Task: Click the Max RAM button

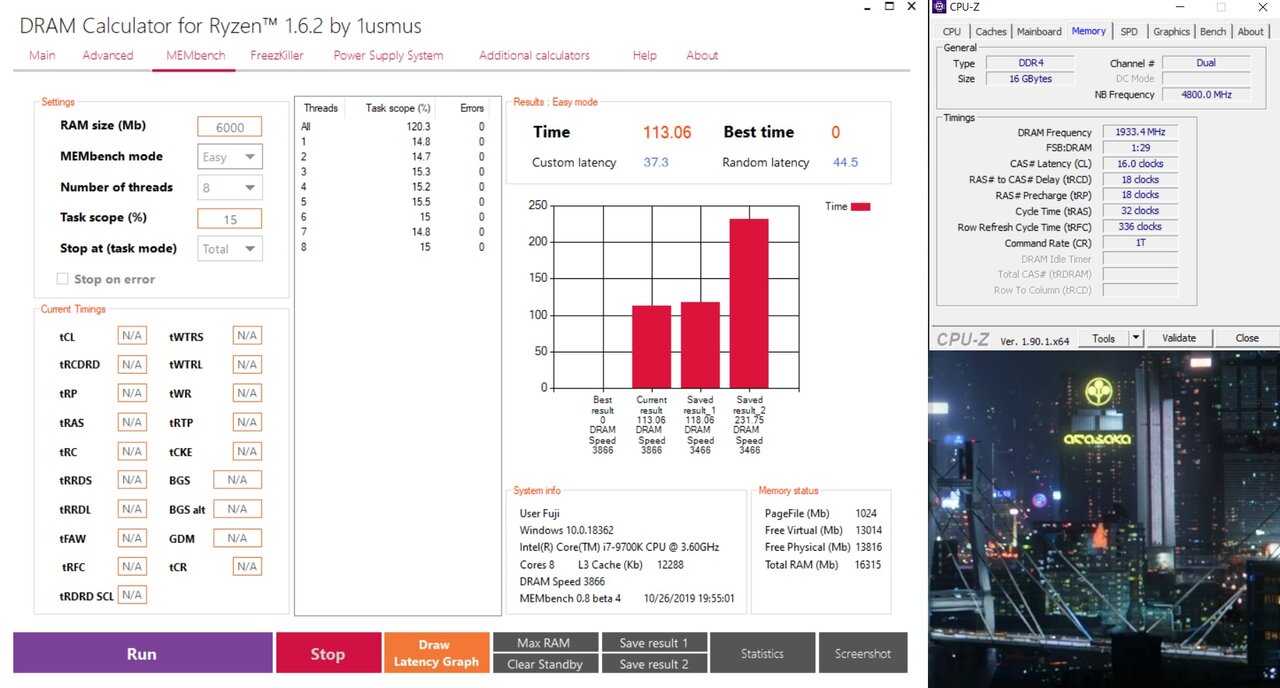Action: pyautogui.click(x=545, y=642)
